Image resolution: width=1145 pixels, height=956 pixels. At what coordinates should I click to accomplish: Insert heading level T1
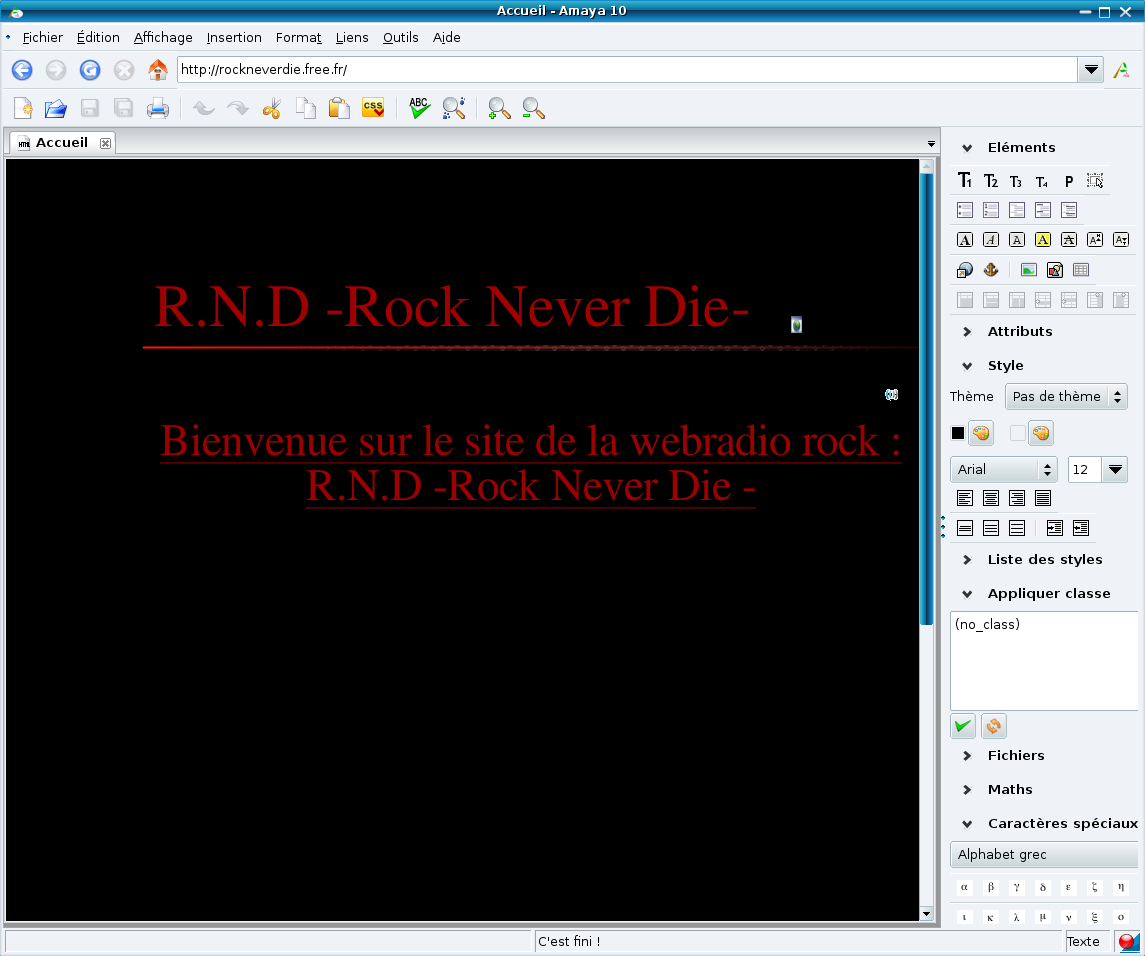tap(965, 180)
